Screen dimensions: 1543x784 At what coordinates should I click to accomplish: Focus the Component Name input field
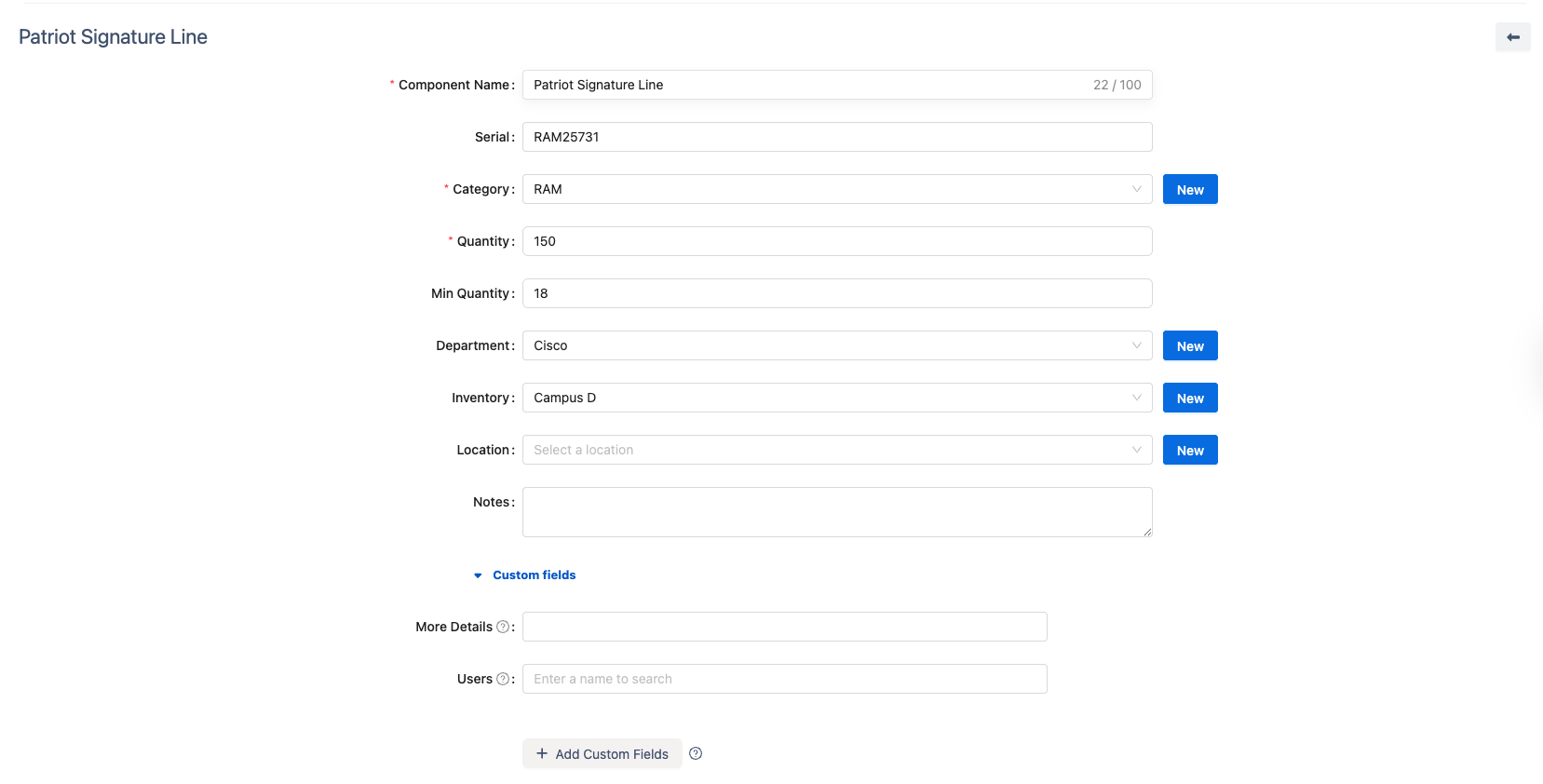801,85
